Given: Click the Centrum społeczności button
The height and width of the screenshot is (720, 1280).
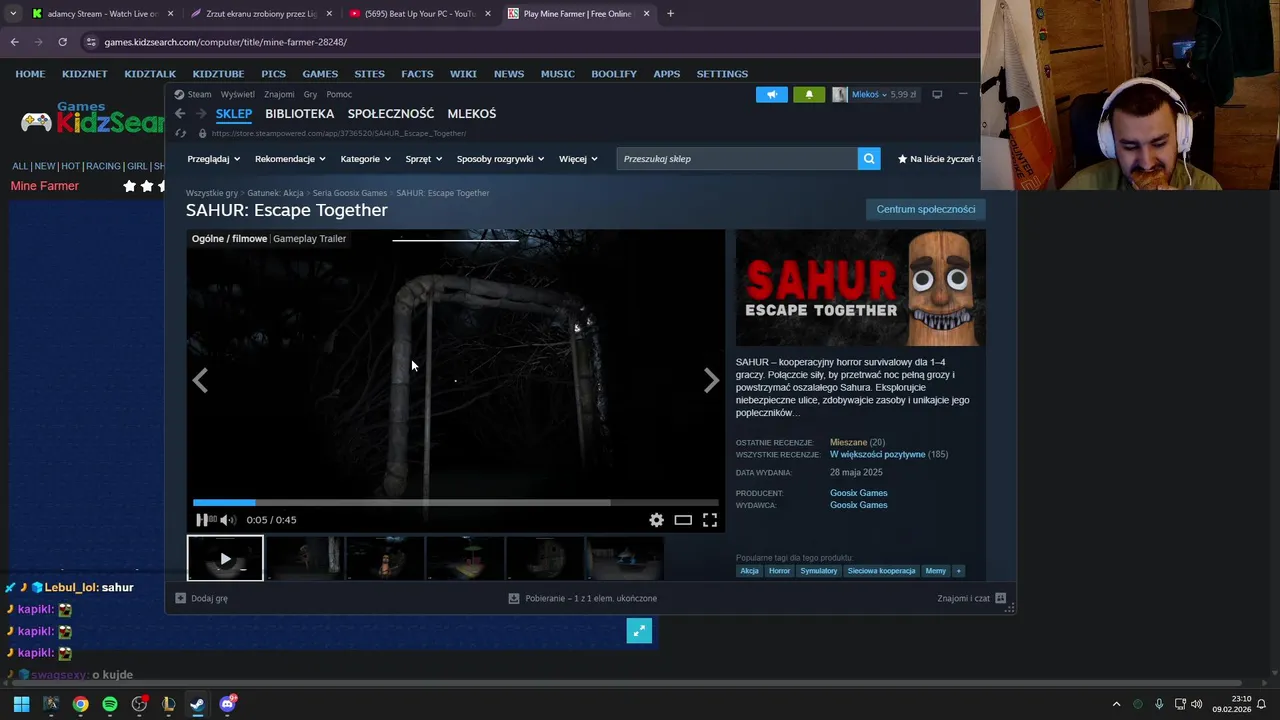Looking at the screenshot, I should tap(926, 209).
